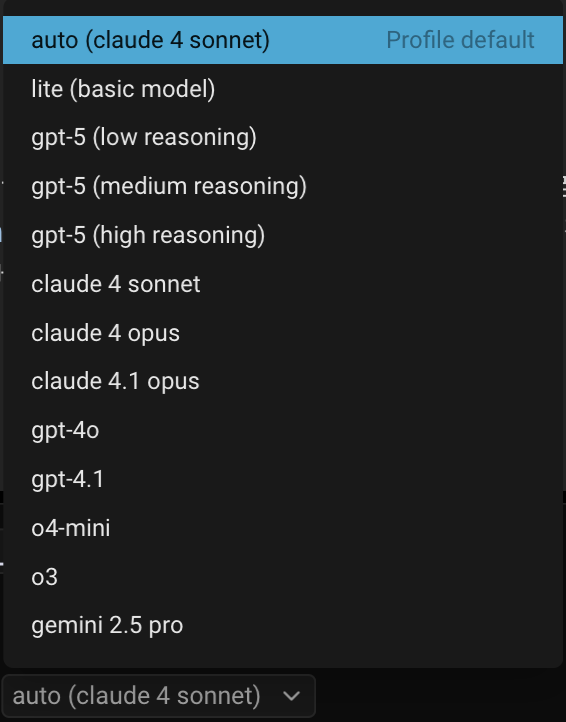Viewport: 566px width, 722px height.
Task: Choose gpt-4.1 in the model list
Action: [283, 479]
